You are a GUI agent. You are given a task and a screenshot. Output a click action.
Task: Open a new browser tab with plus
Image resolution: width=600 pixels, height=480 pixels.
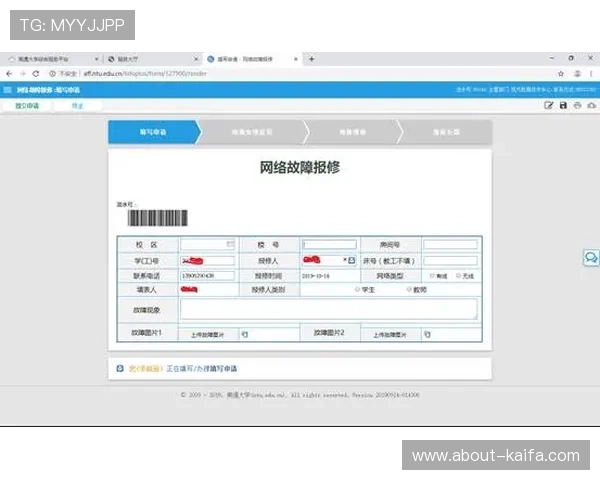(x=312, y=59)
